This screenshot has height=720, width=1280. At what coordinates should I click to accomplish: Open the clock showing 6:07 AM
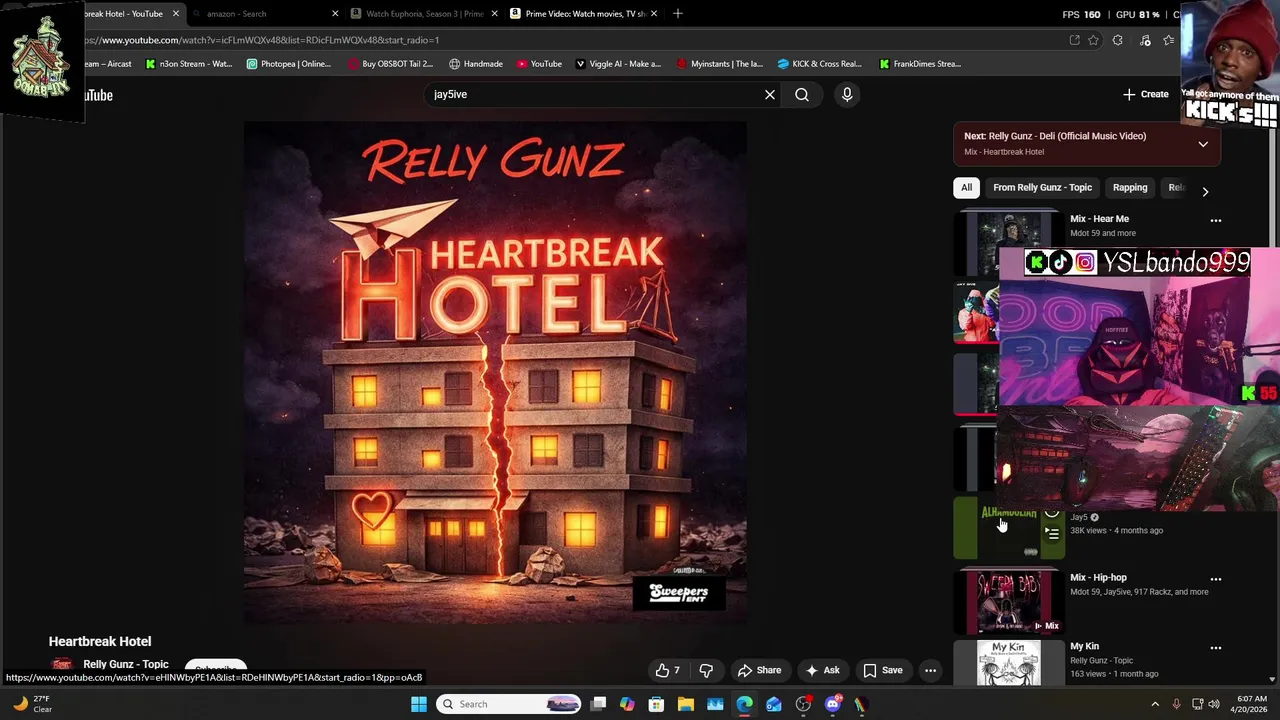1251,704
